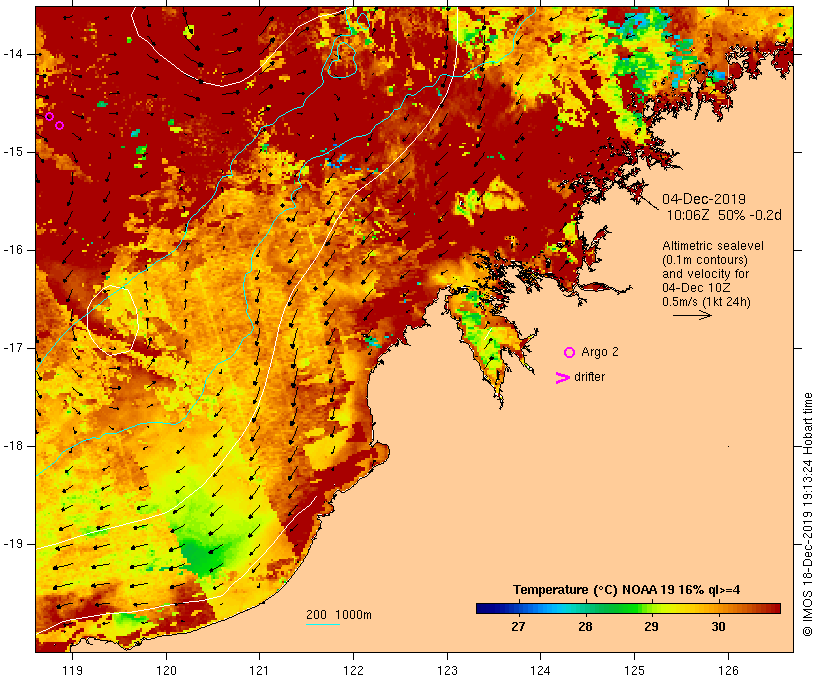The height and width of the screenshot is (680, 820).
Task: Click the '0.5m/s (1kt 24h)' text
Action: (x=706, y=302)
